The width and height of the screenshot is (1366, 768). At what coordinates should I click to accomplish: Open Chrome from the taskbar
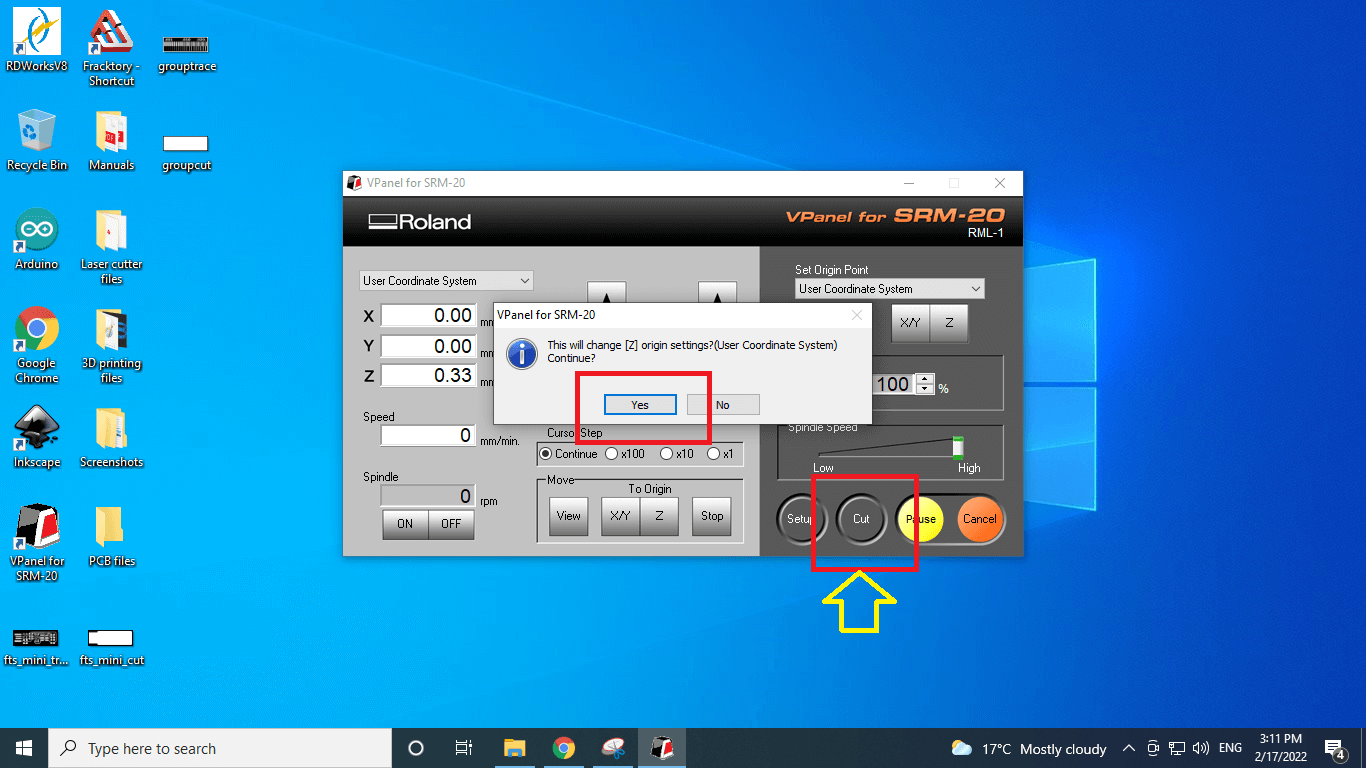pos(564,748)
